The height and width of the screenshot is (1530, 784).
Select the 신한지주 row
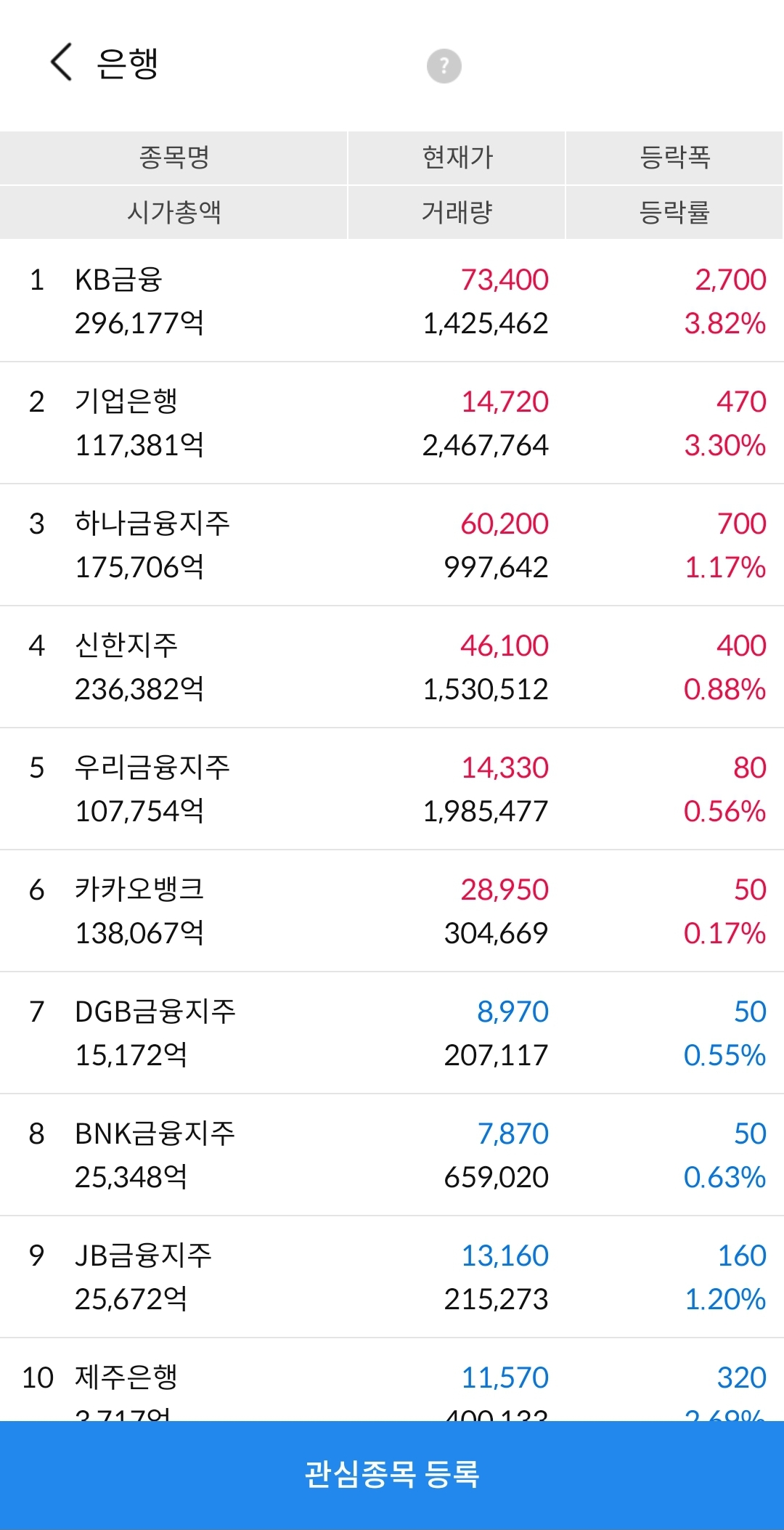click(x=392, y=667)
